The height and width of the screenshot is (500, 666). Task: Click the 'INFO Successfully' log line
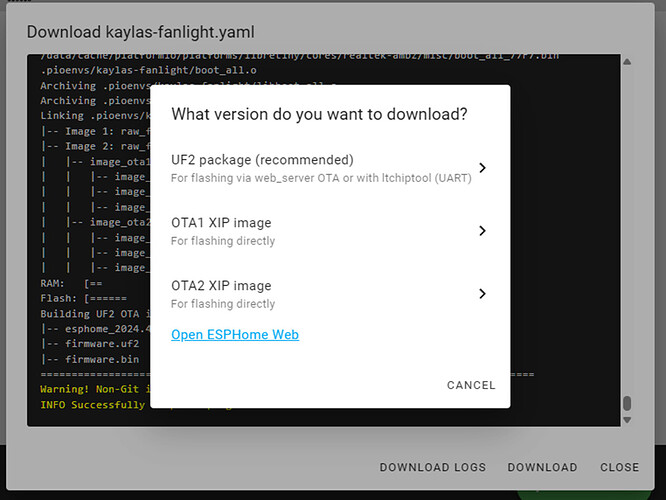95,405
